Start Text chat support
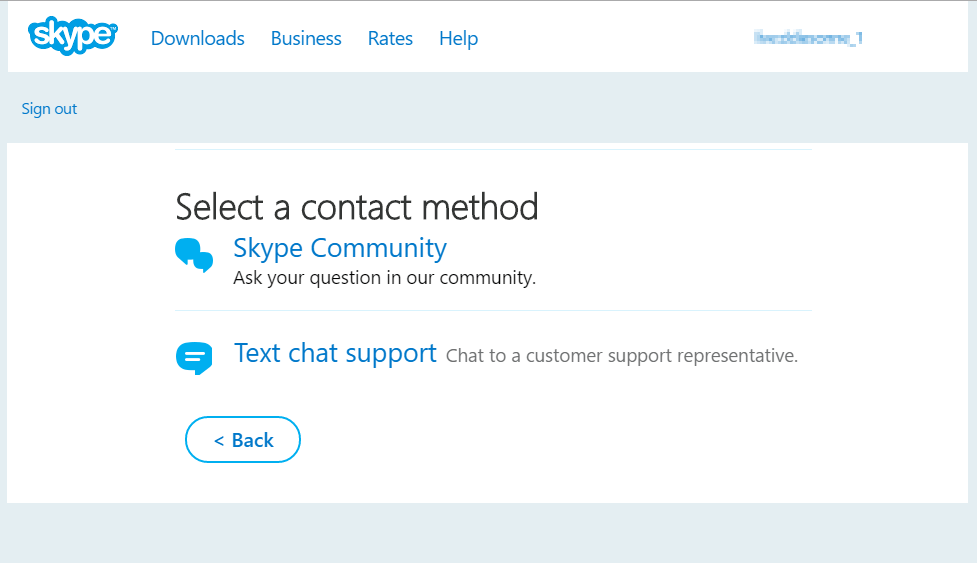The height and width of the screenshot is (563, 977). 335,353
